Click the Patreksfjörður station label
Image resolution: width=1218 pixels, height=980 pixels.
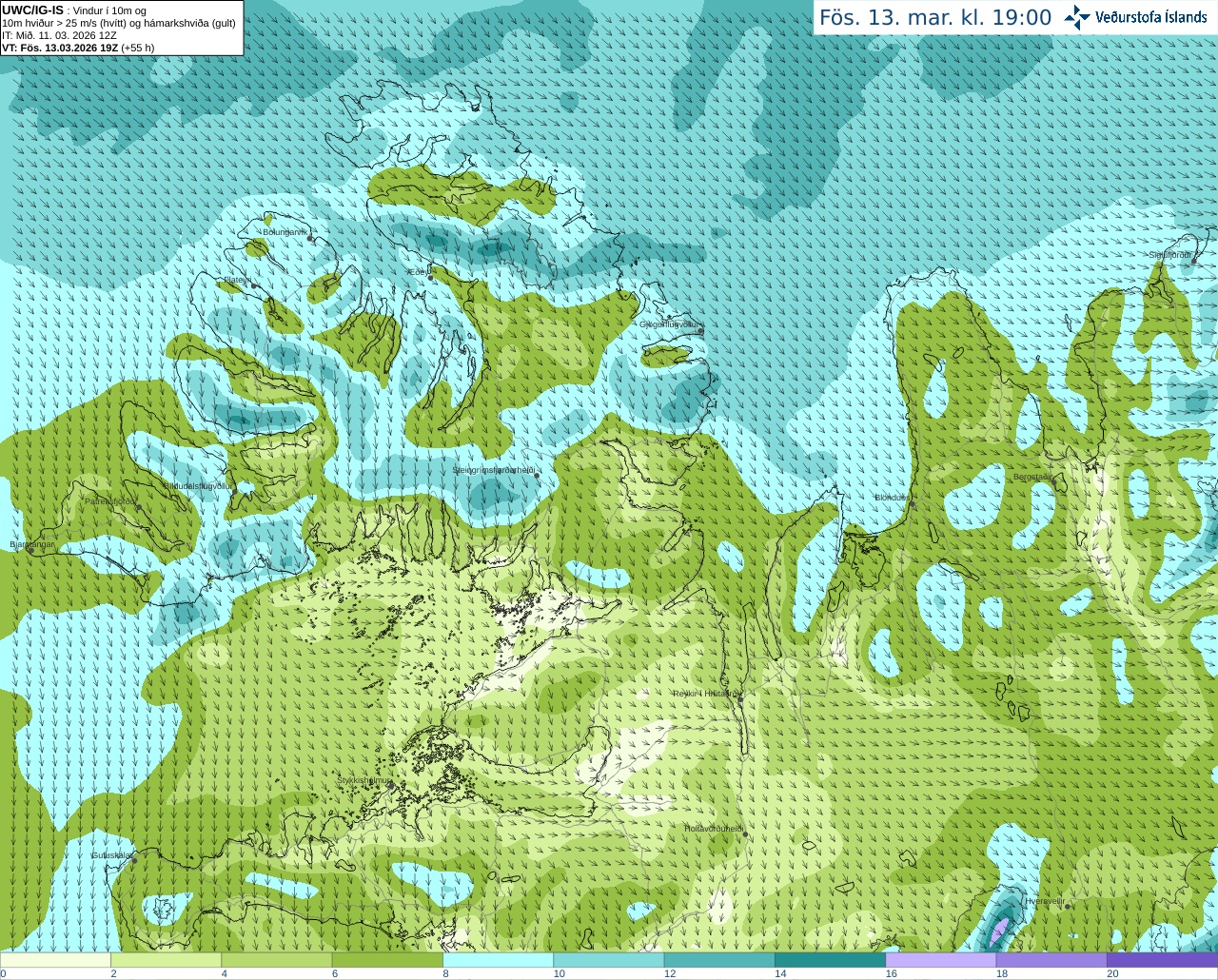point(111,501)
